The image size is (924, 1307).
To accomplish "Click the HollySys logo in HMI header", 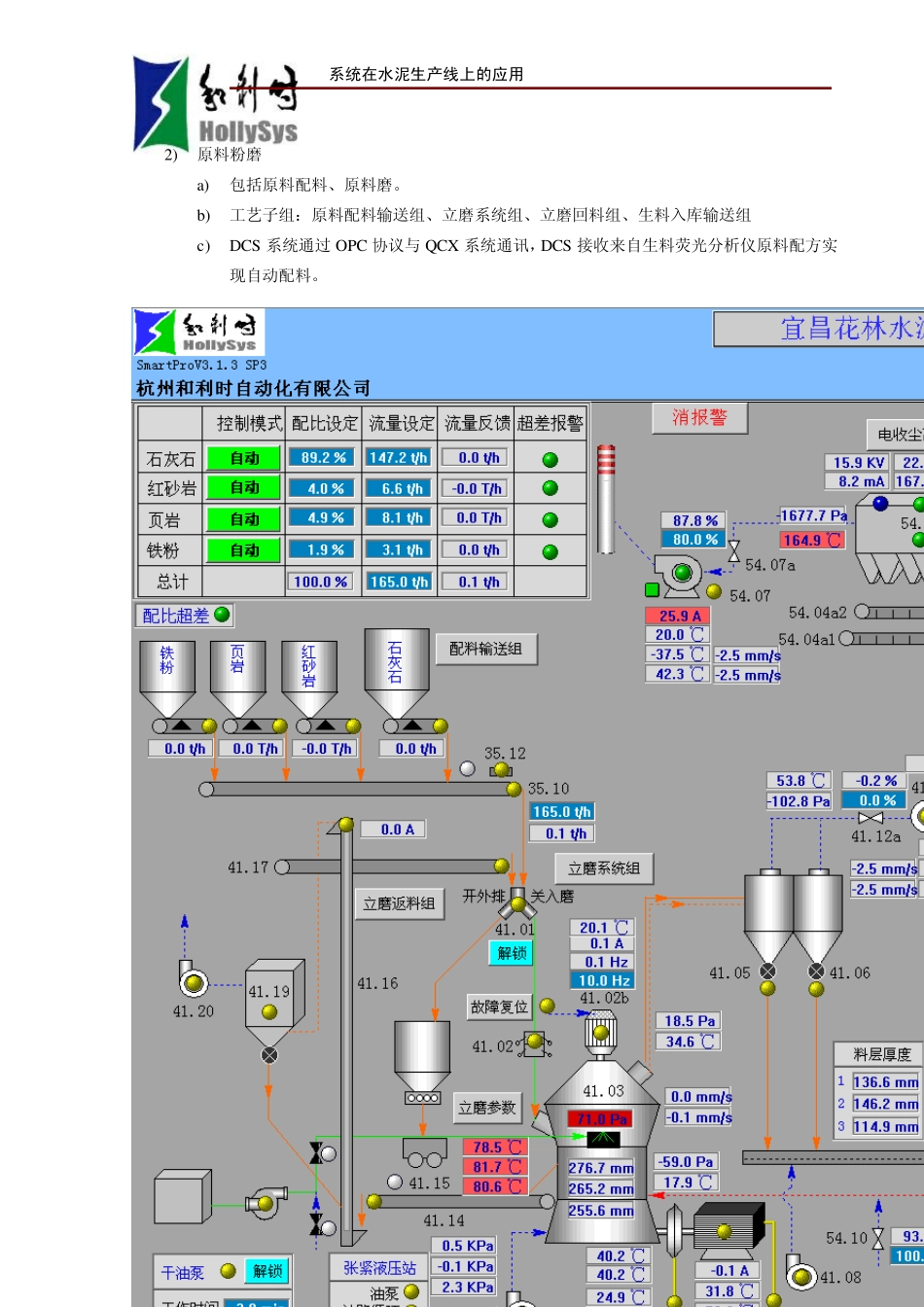I will coord(200,333).
